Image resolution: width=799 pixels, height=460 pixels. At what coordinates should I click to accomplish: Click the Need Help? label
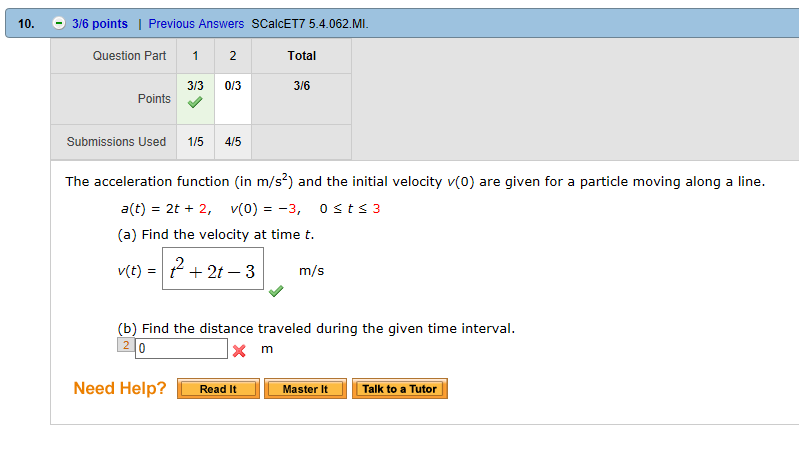[x=120, y=389]
